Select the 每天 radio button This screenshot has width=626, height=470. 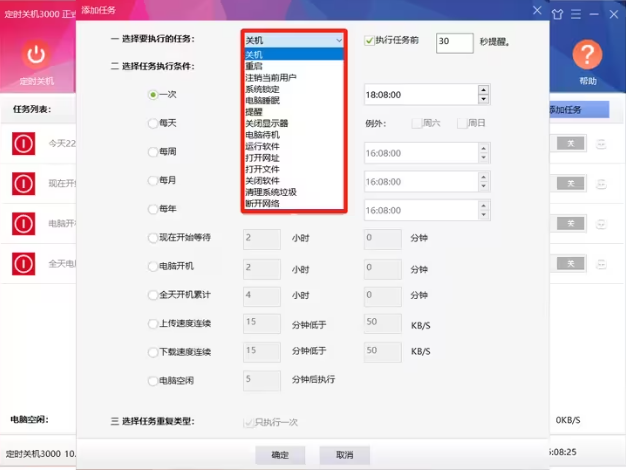tap(153, 123)
